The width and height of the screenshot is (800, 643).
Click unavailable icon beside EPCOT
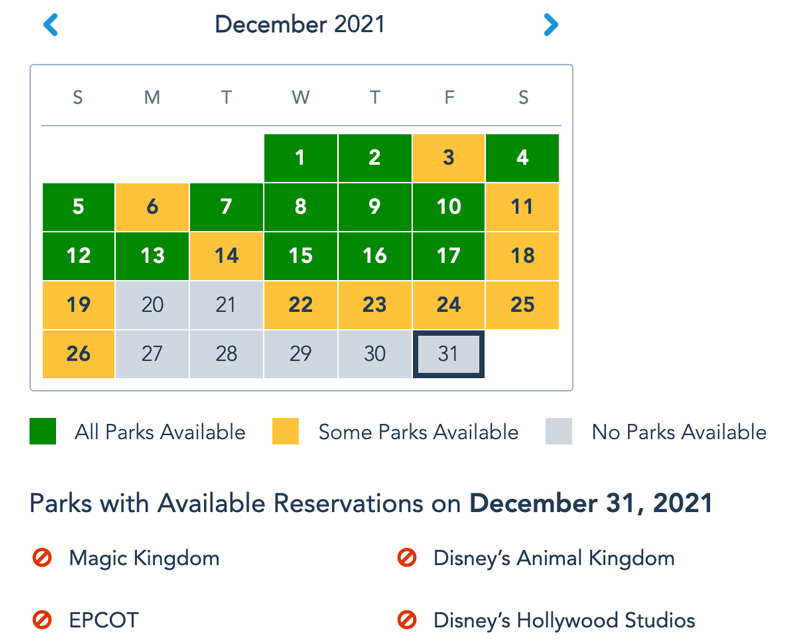[42, 620]
